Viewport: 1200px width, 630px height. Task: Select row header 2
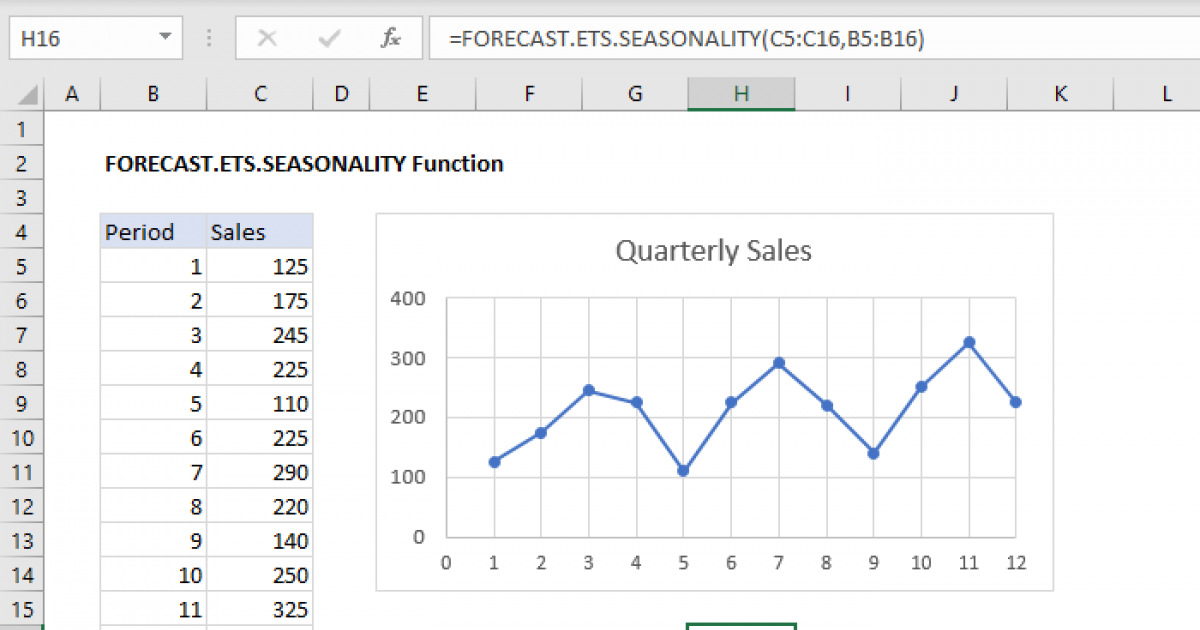[x=23, y=163]
